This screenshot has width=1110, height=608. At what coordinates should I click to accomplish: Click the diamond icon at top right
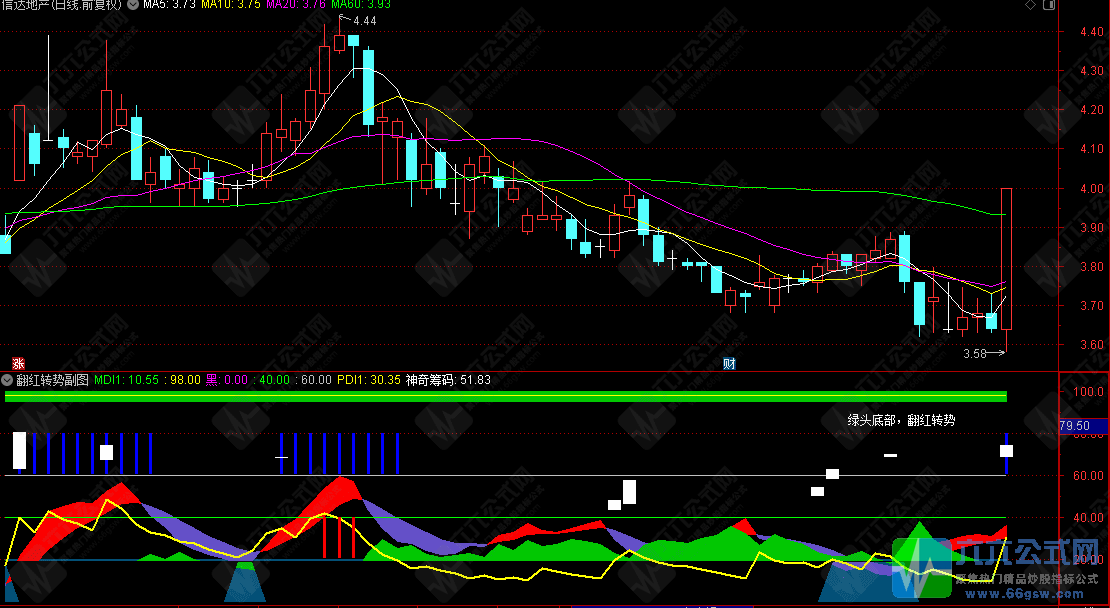click(x=1030, y=5)
